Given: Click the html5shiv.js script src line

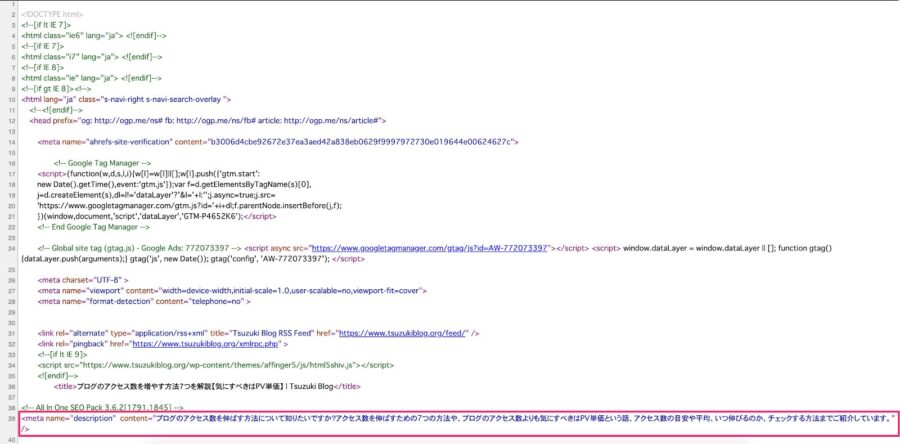Looking at the screenshot, I should click(x=216, y=365).
